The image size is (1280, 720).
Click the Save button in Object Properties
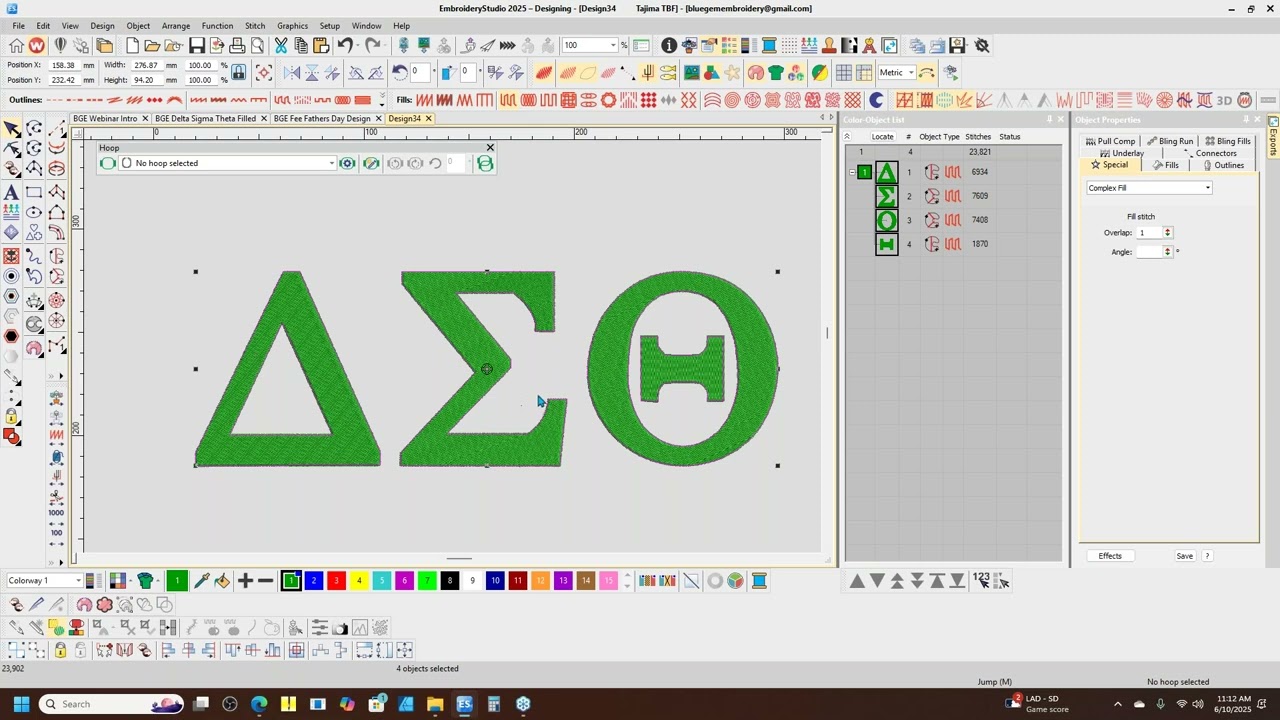click(x=1184, y=556)
